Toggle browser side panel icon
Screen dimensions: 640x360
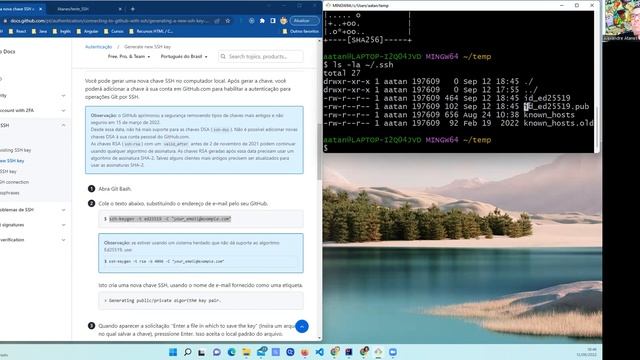click(x=273, y=21)
